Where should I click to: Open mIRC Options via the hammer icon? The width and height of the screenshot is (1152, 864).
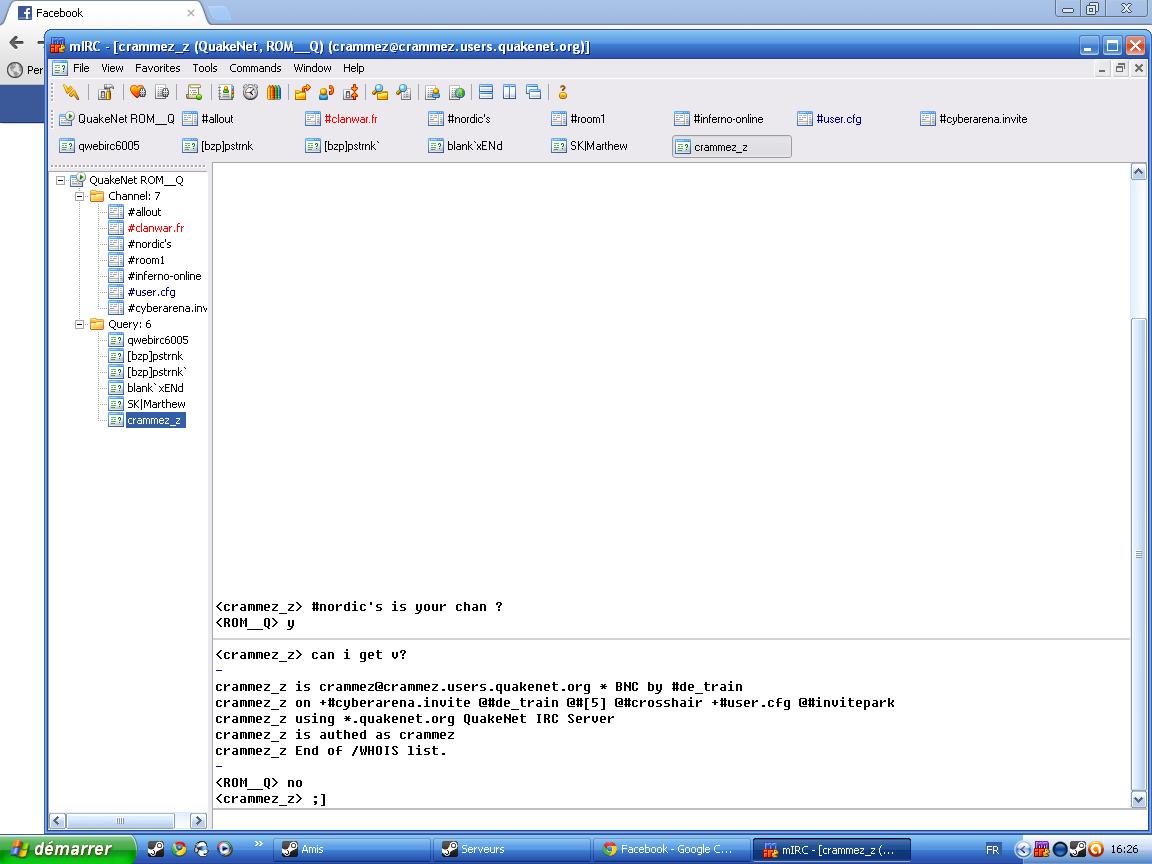coord(105,92)
